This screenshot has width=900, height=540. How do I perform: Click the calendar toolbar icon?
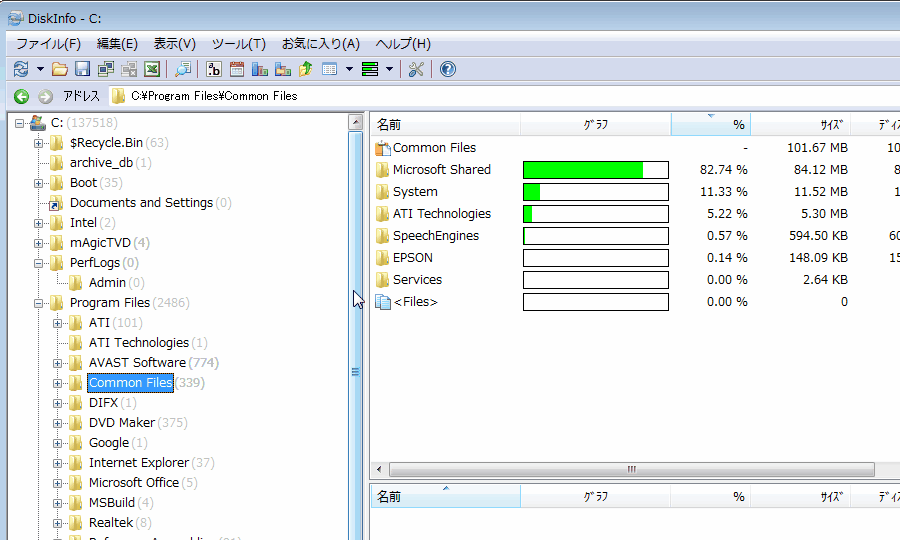237,69
